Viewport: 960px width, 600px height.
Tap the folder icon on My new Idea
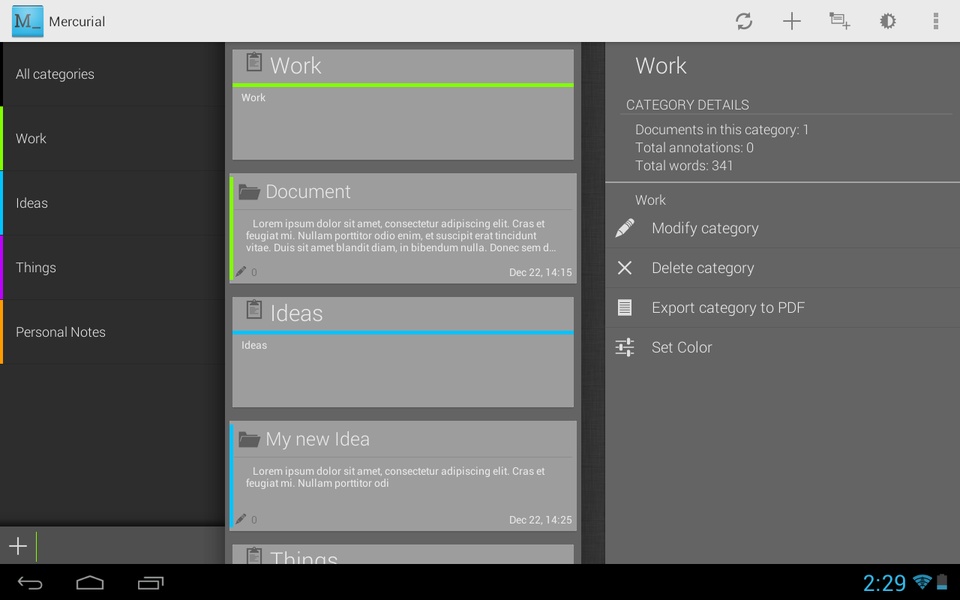click(x=249, y=439)
